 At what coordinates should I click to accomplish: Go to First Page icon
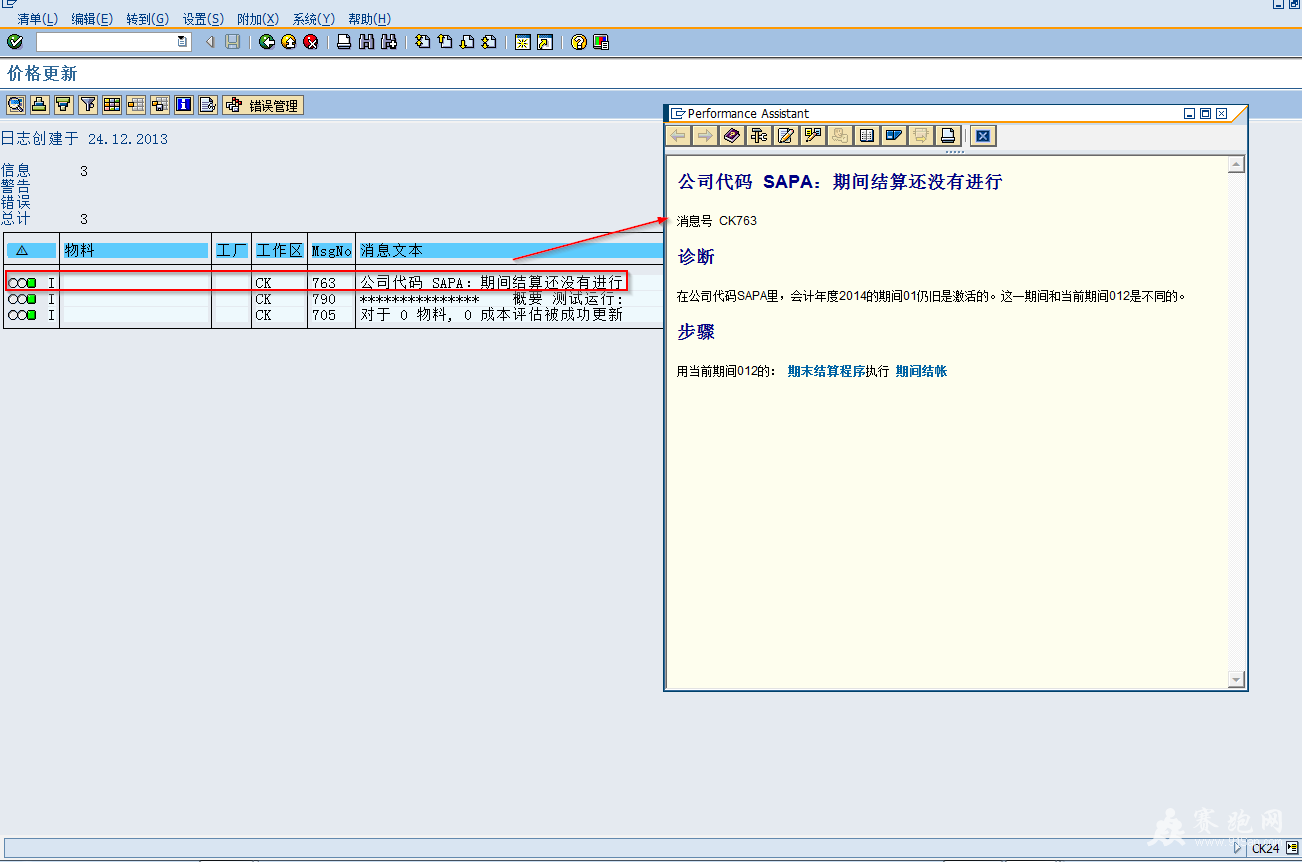422,42
